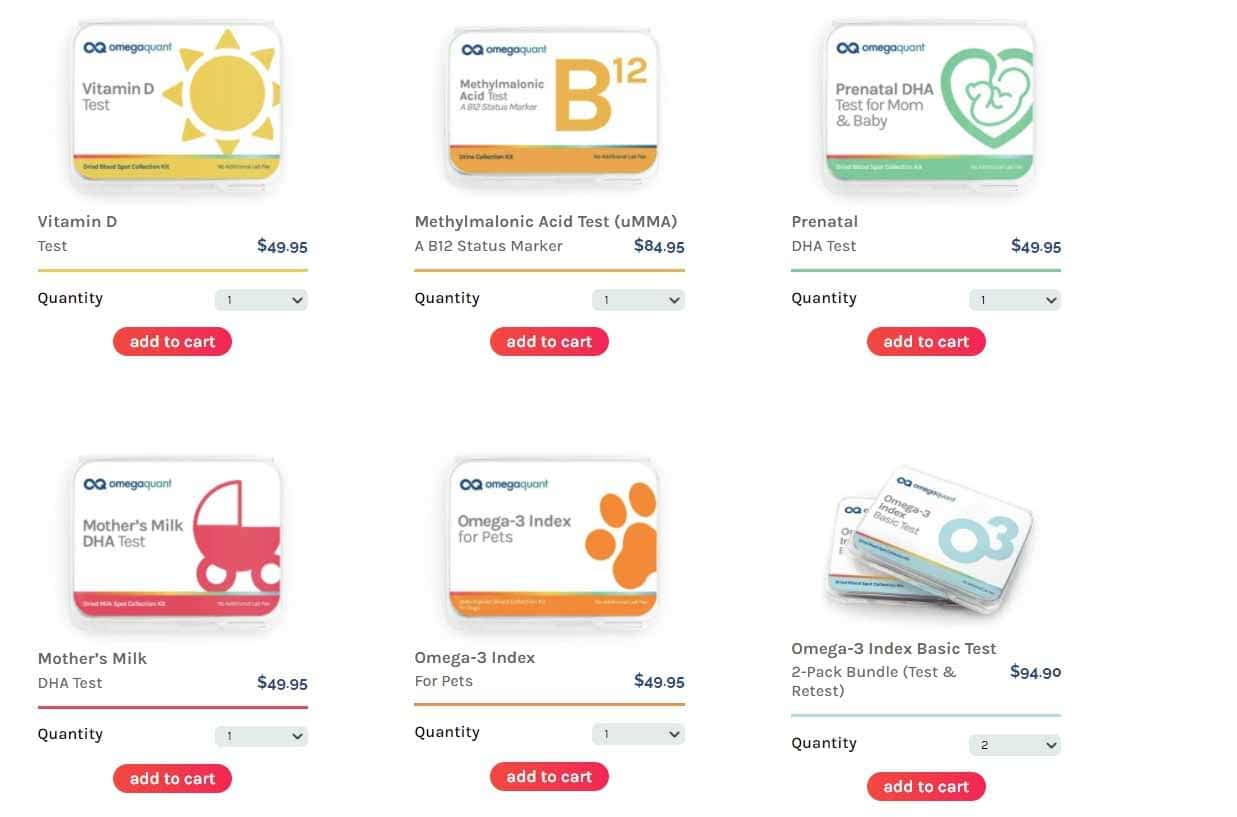The height and width of the screenshot is (817, 1237).
Task: Add Methylmalonic Acid Test to cart
Action: [x=549, y=342]
